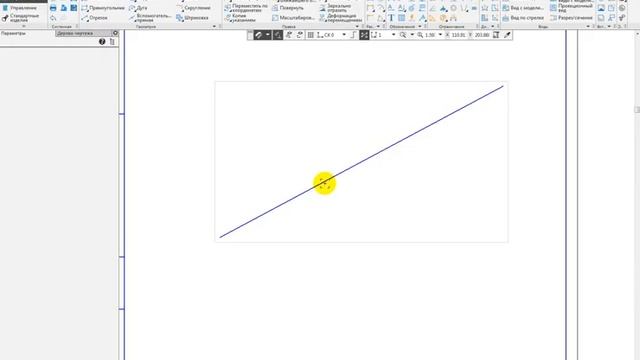Expand the Виды panel arrow

pos(588,27)
